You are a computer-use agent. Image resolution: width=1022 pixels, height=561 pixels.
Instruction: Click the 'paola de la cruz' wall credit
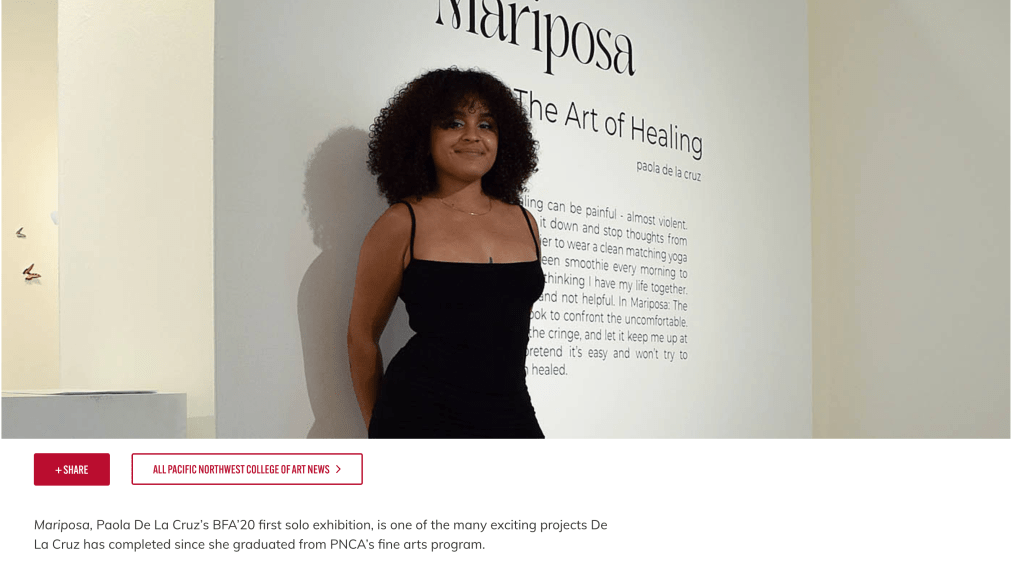coord(669,171)
